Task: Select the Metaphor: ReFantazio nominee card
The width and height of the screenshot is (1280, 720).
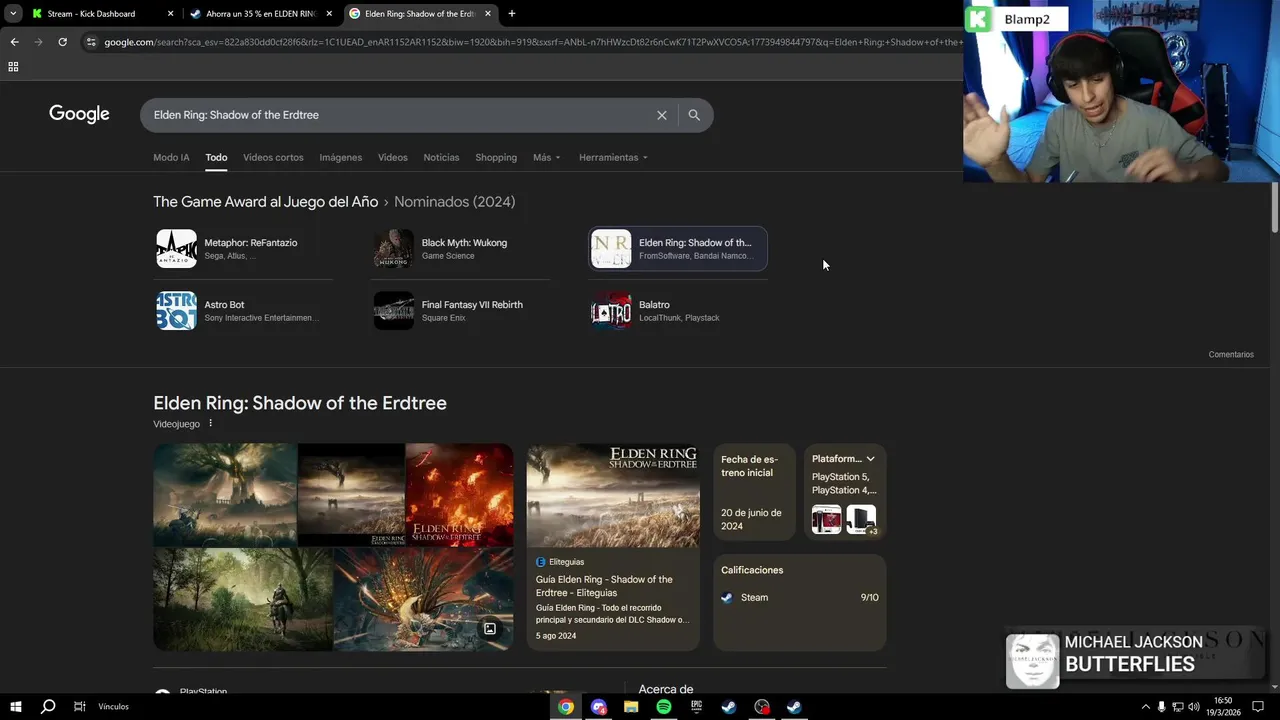Action: coord(243,249)
